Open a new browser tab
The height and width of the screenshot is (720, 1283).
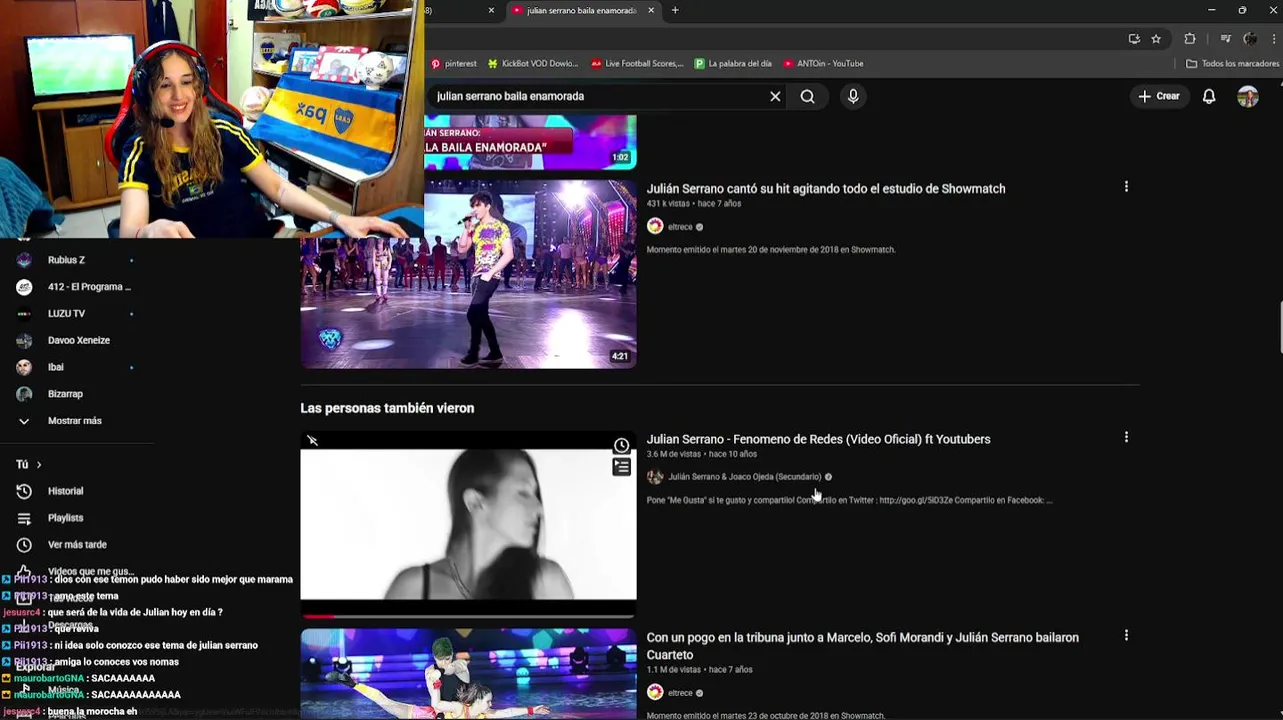(675, 10)
